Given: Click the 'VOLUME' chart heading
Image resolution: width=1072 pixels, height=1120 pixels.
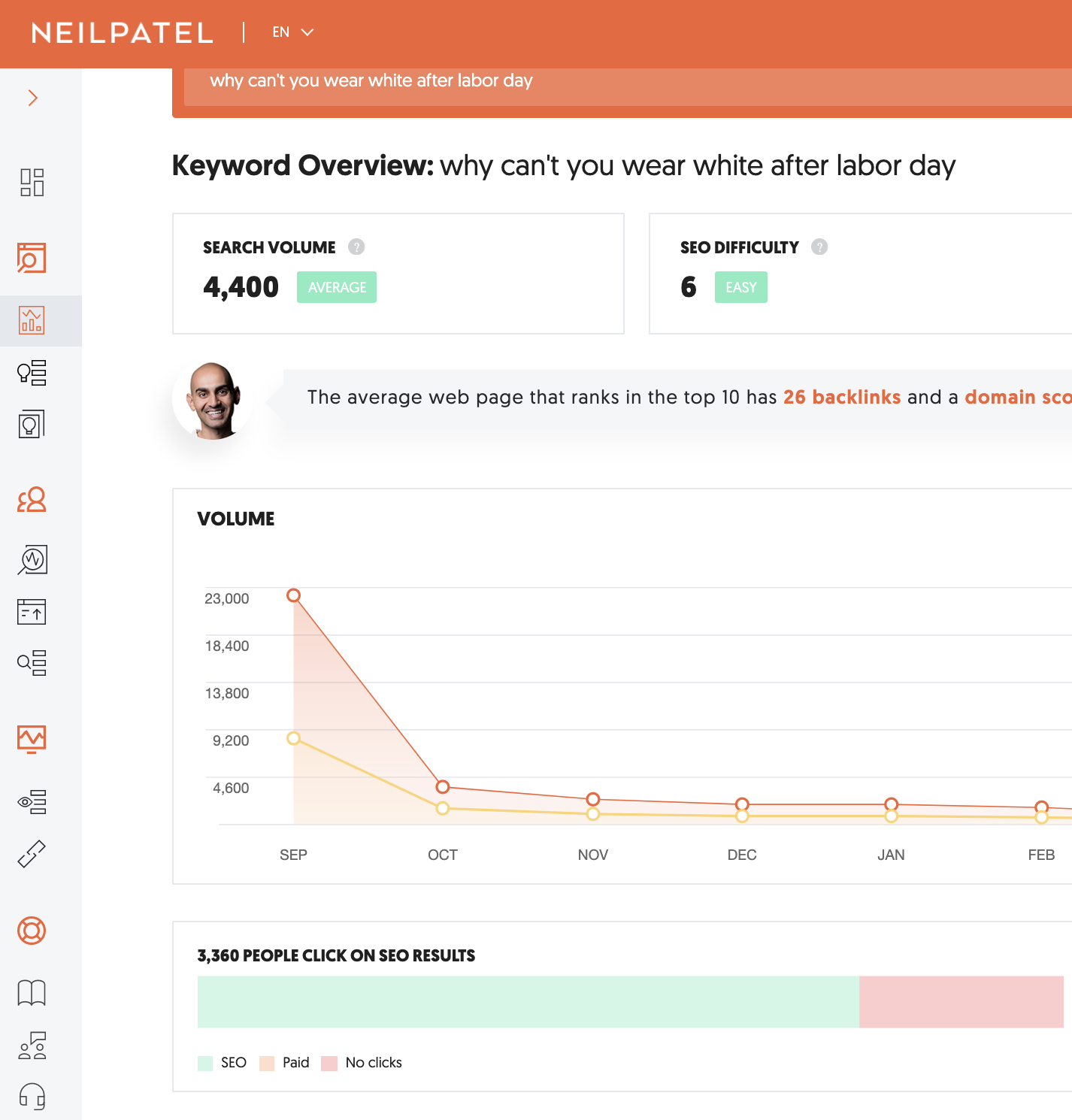Looking at the screenshot, I should point(236,519).
